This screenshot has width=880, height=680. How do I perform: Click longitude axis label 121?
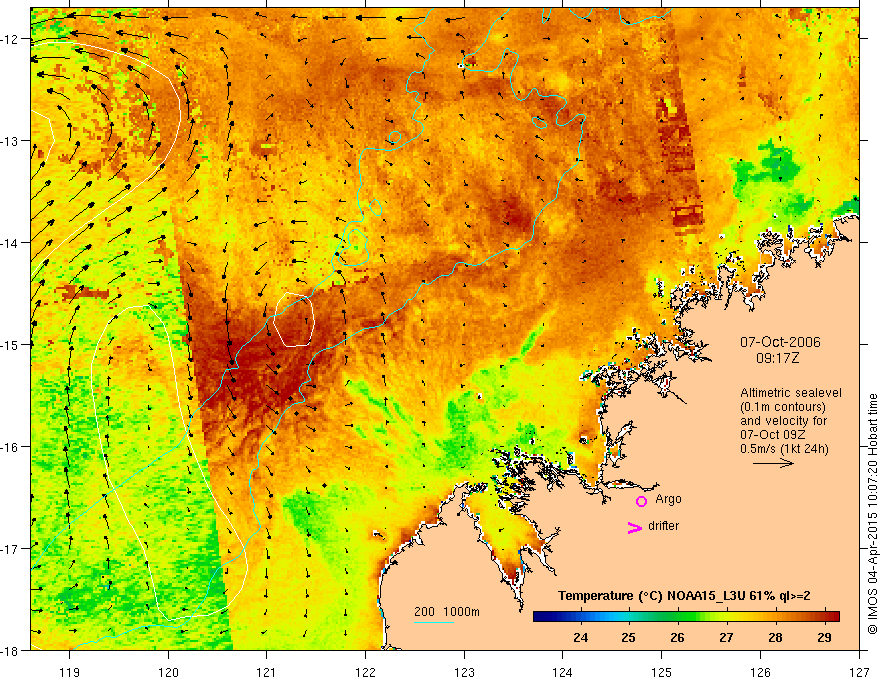[x=267, y=672]
